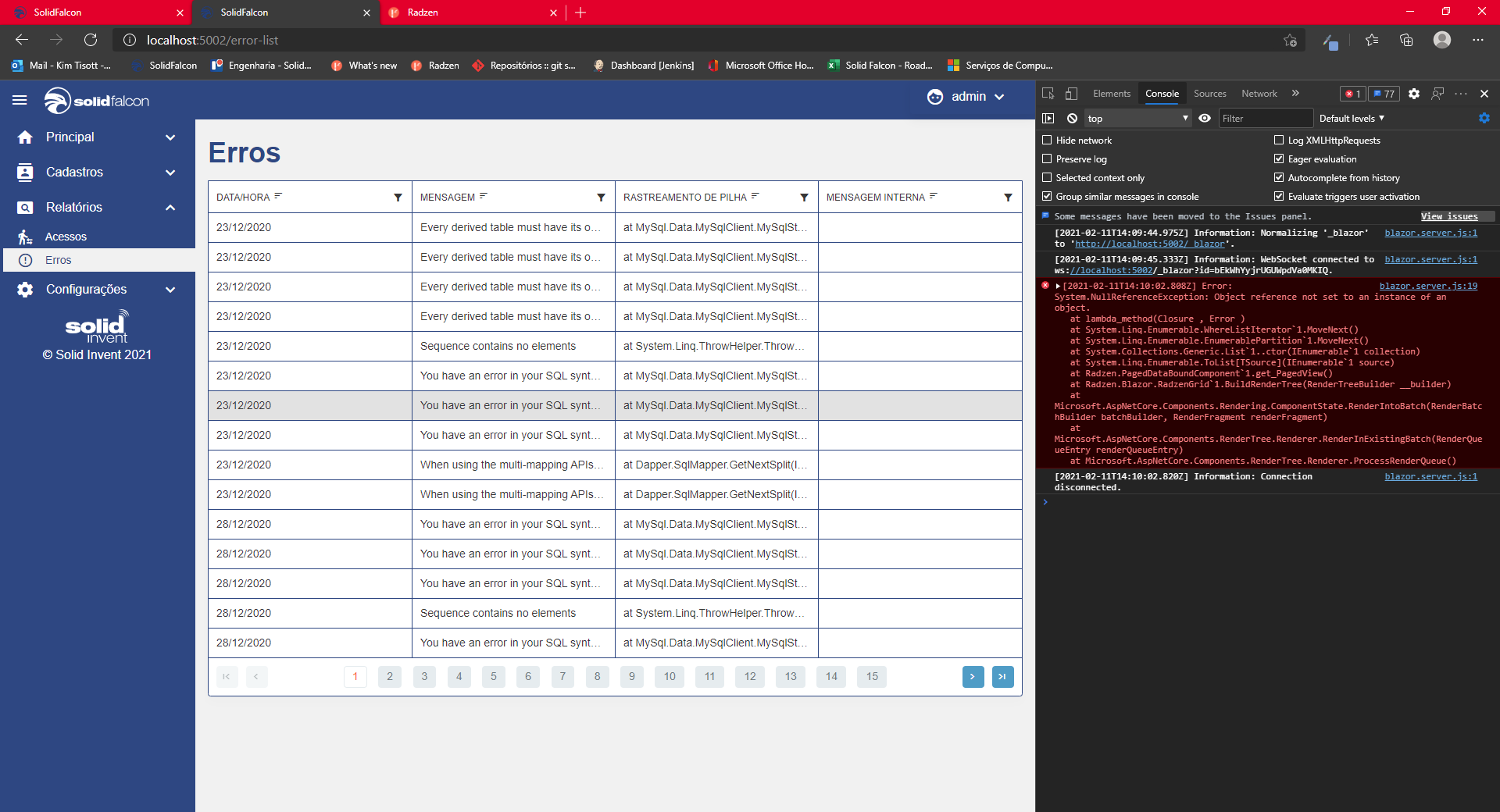The height and width of the screenshot is (812, 1500).
Task: Uncheck Eager evaluation option
Action: [x=1279, y=159]
